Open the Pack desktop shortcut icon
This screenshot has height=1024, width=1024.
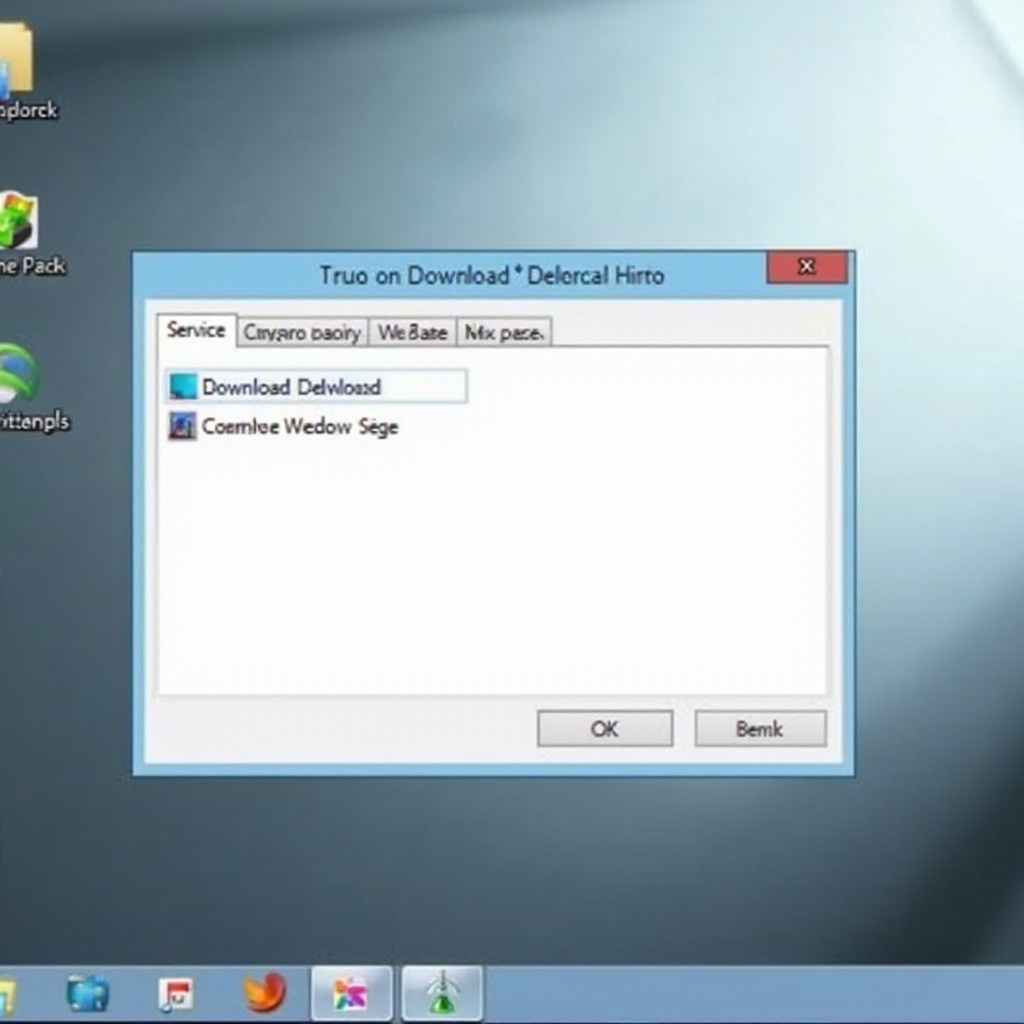[x=18, y=220]
